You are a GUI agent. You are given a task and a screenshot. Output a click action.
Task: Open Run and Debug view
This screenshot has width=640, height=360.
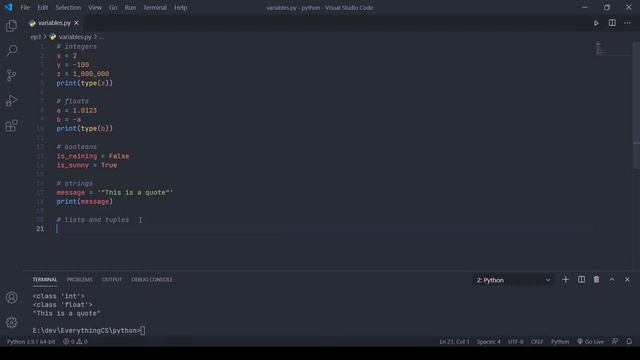tap(11, 100)
